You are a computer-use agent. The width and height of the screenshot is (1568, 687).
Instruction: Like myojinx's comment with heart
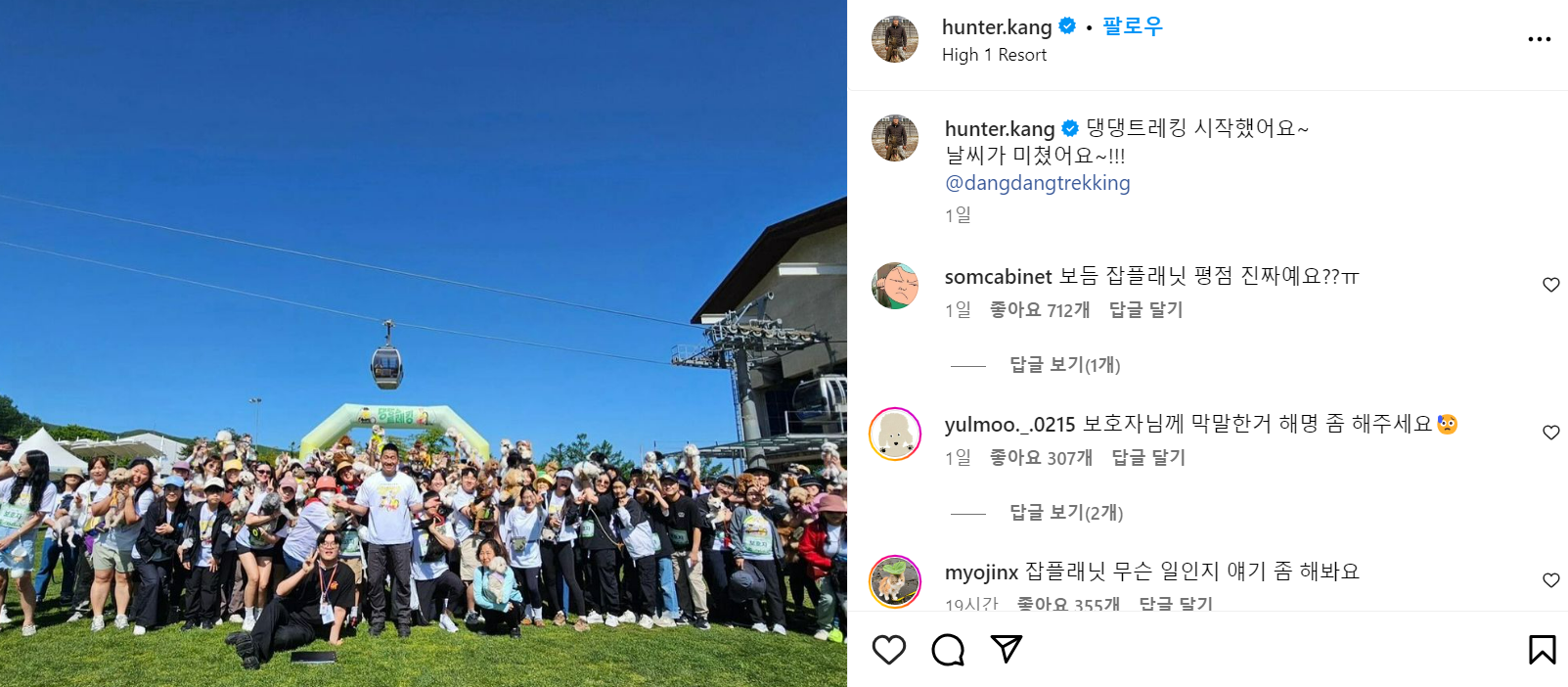1550,580
